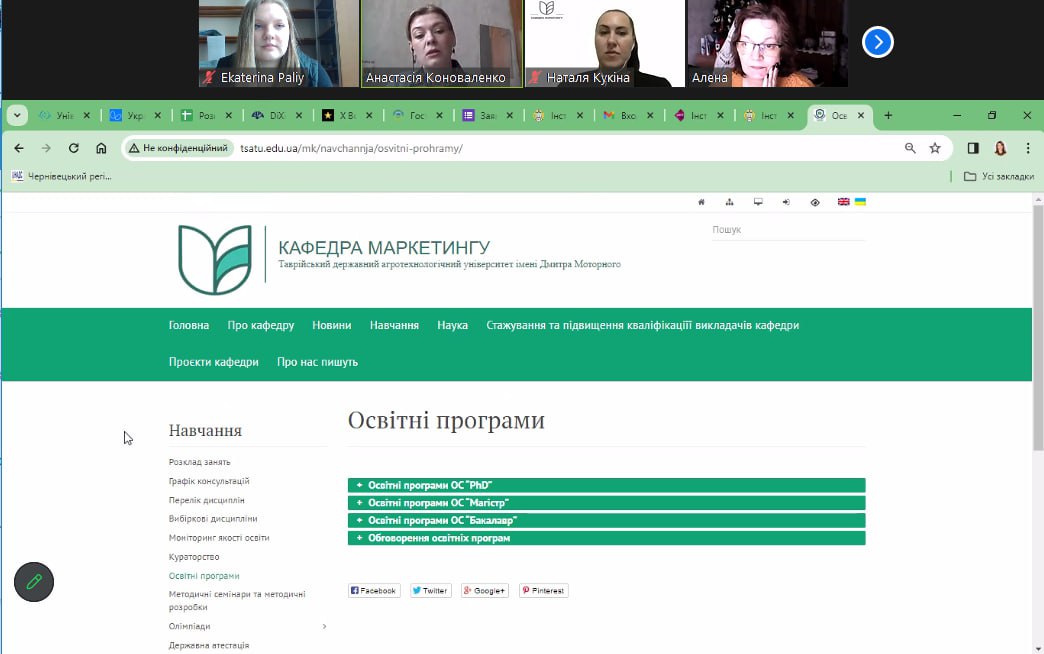Open the 'Усі закладки' bookmarks folder
Screen dimensions: 1044x654
pyautogui.click(x=999, y=176)
